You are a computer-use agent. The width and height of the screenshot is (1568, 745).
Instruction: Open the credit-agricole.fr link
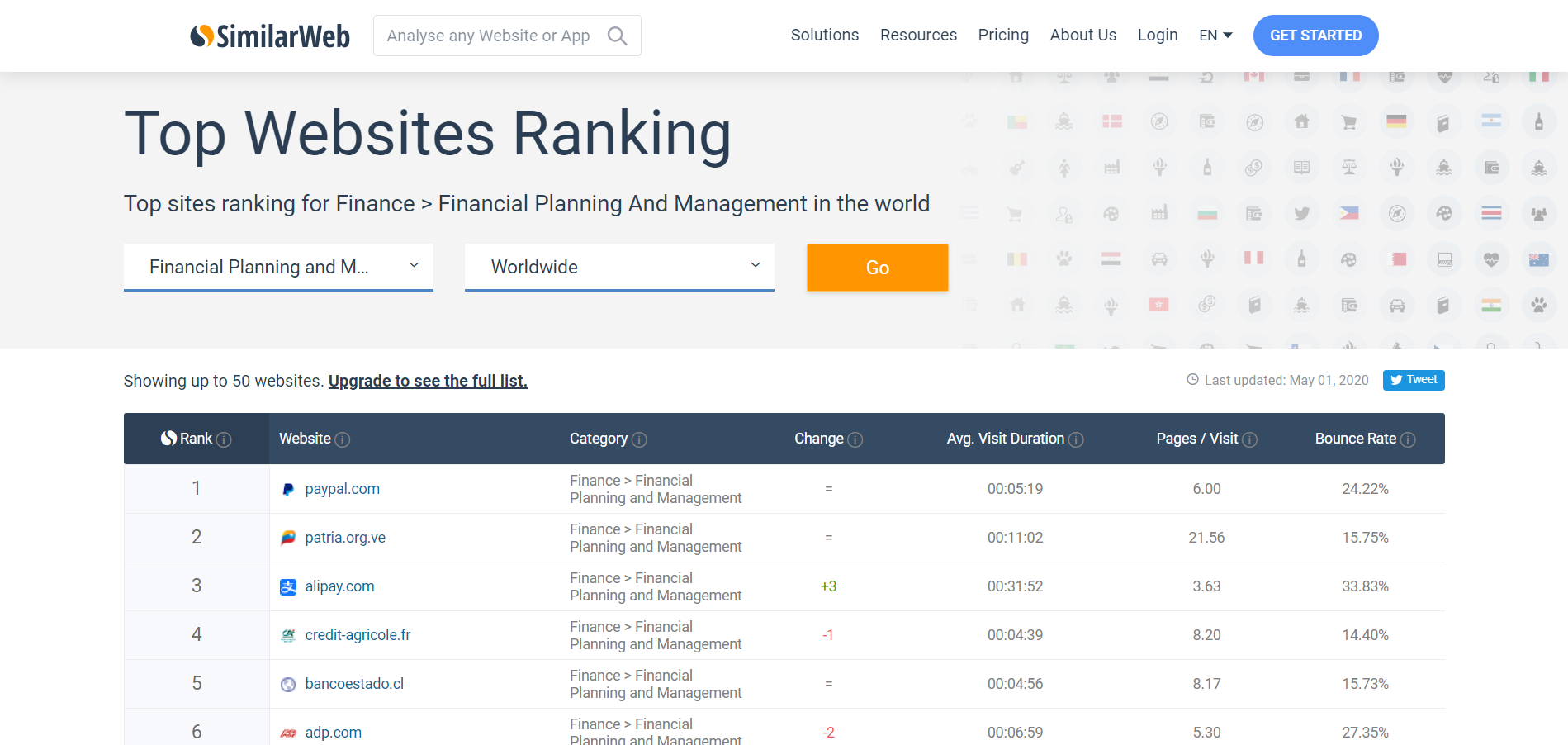(358, 635)
